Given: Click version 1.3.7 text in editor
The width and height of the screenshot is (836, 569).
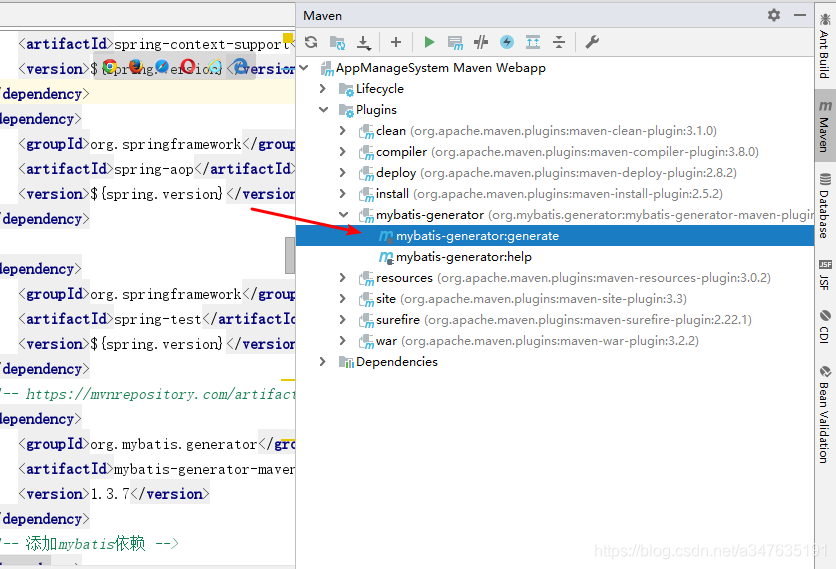Looking at the screenshot, I should point(110,494).
